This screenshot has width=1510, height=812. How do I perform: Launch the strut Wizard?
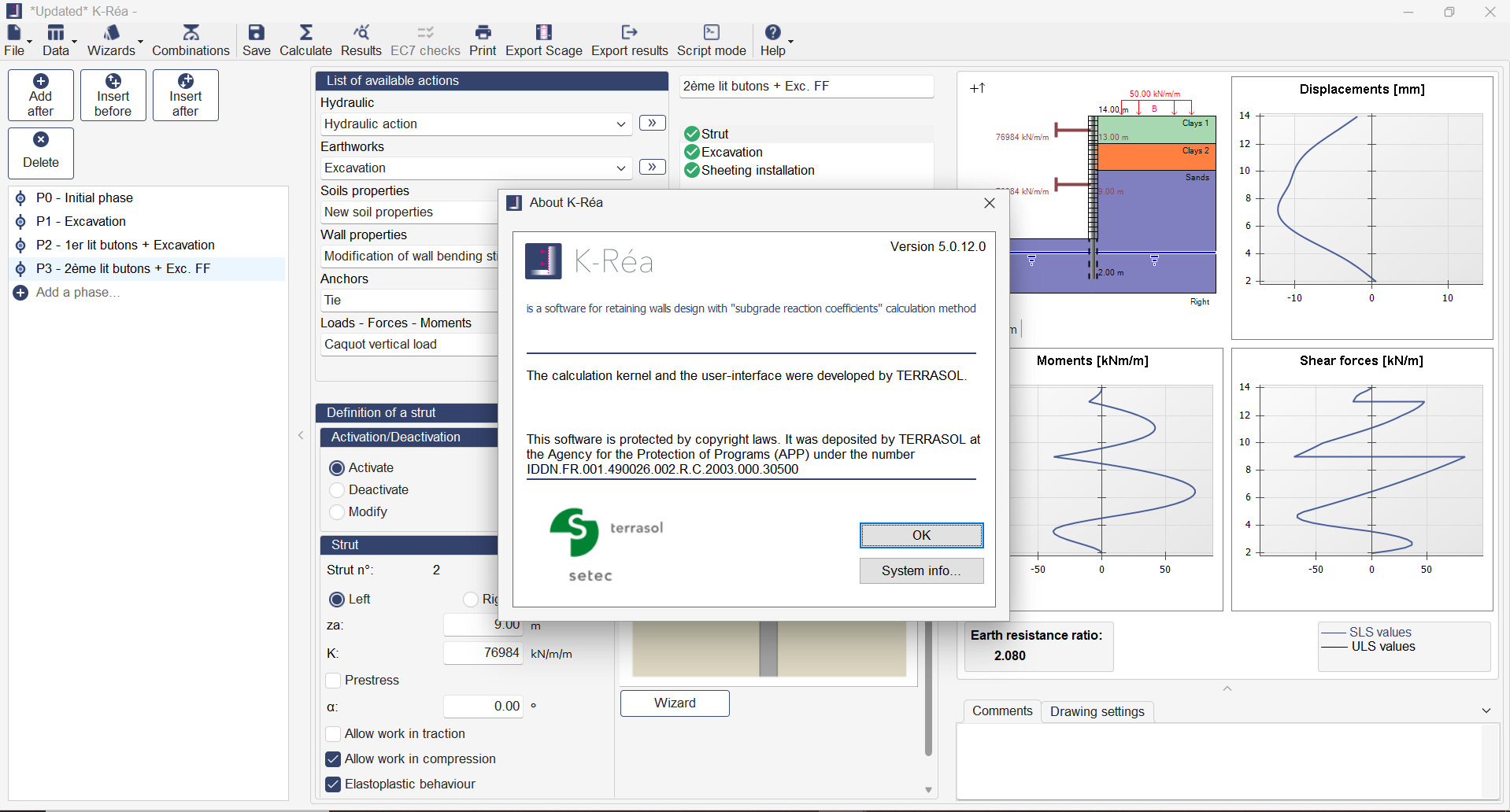coord(675,703)
